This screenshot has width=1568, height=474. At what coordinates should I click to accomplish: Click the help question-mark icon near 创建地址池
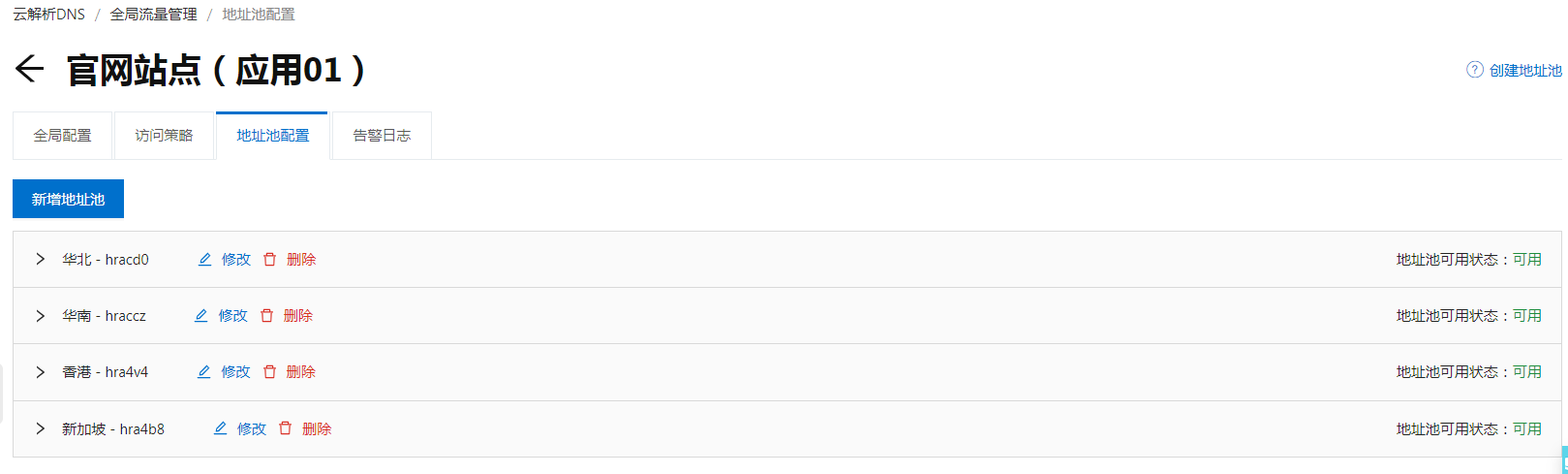click(x=1474, y=70)
